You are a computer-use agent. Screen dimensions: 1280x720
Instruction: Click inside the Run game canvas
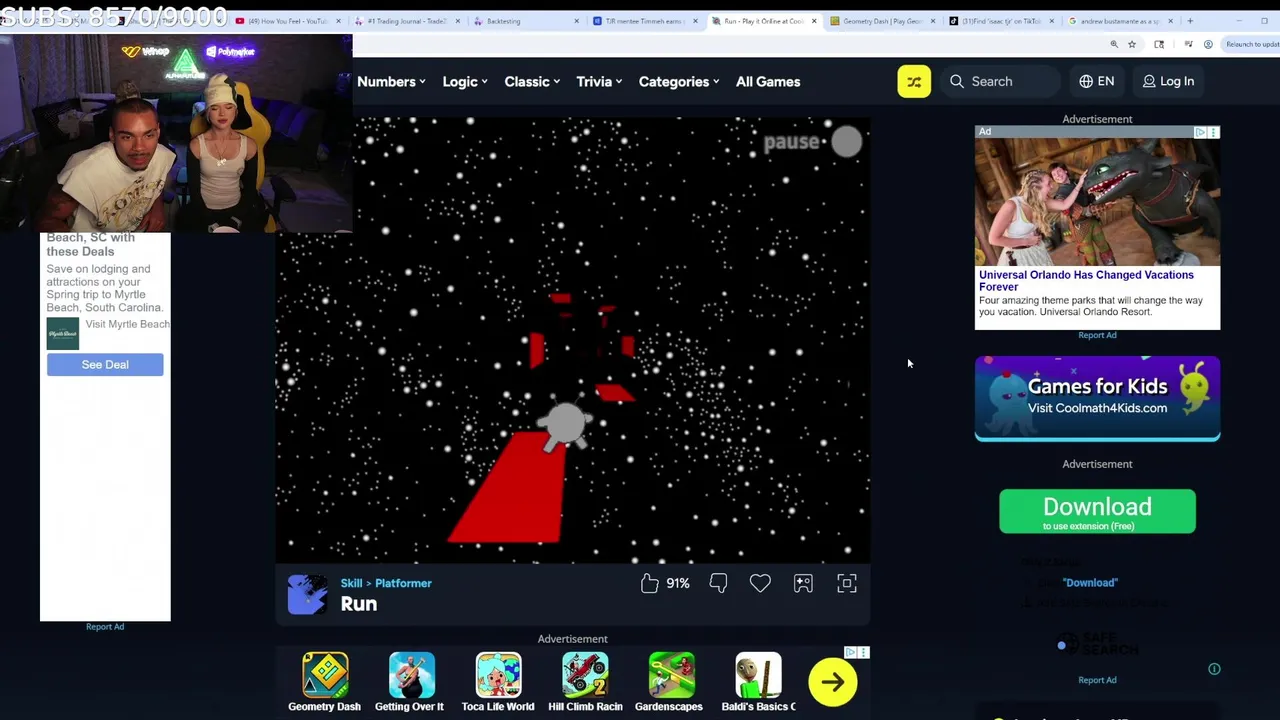tap(573, 340)
